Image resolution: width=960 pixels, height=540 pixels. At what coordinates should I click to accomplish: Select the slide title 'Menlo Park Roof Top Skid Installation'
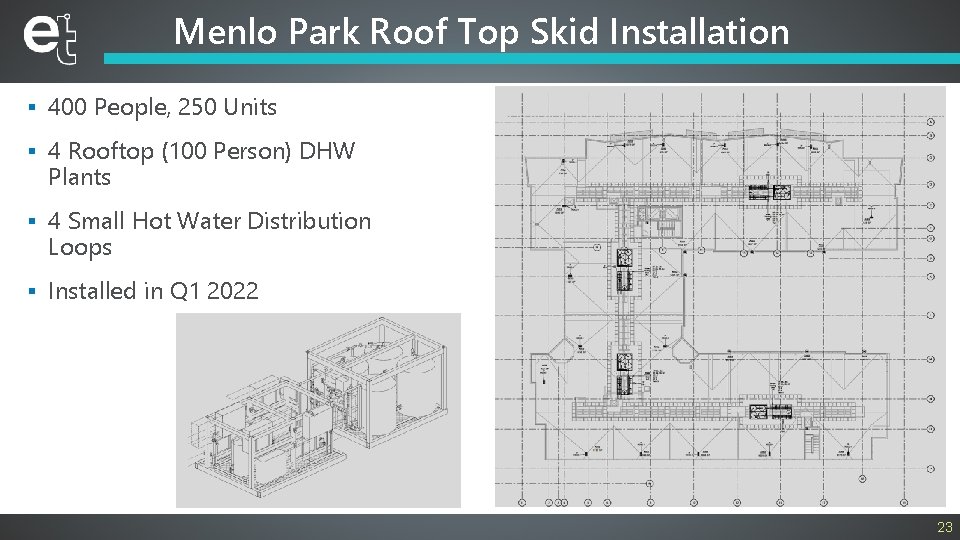click(x=481, y=32)
